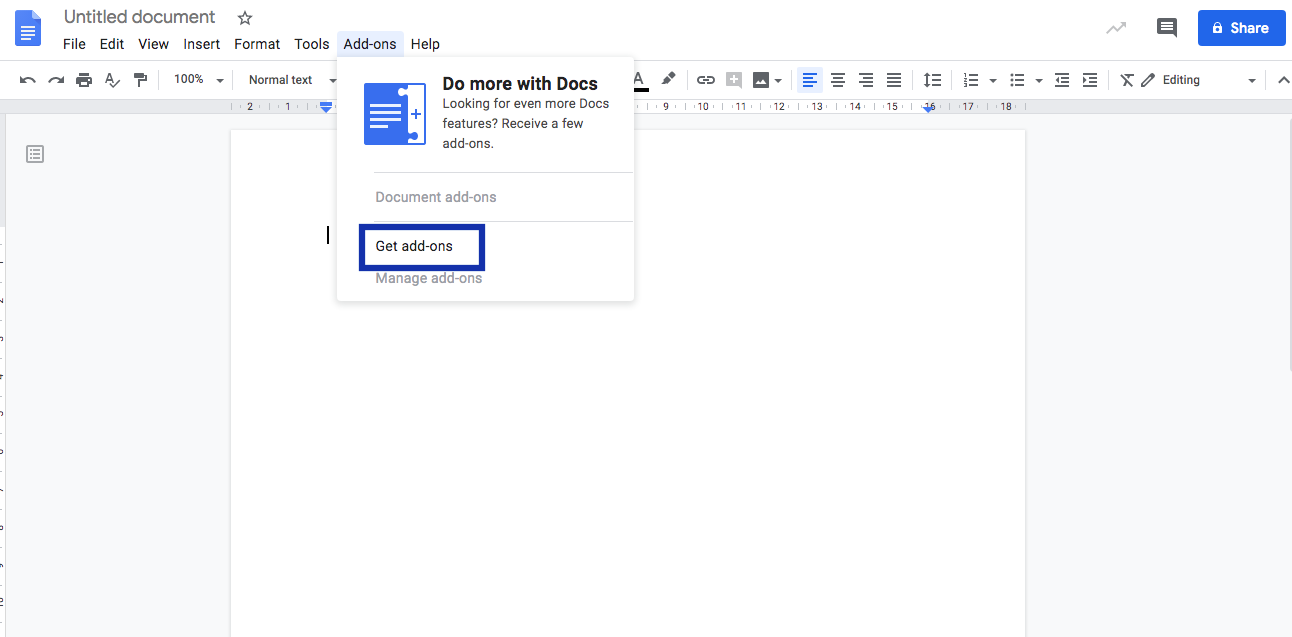Select the Paint format tool
The image size is (1292, 637).
pos(140,80)
